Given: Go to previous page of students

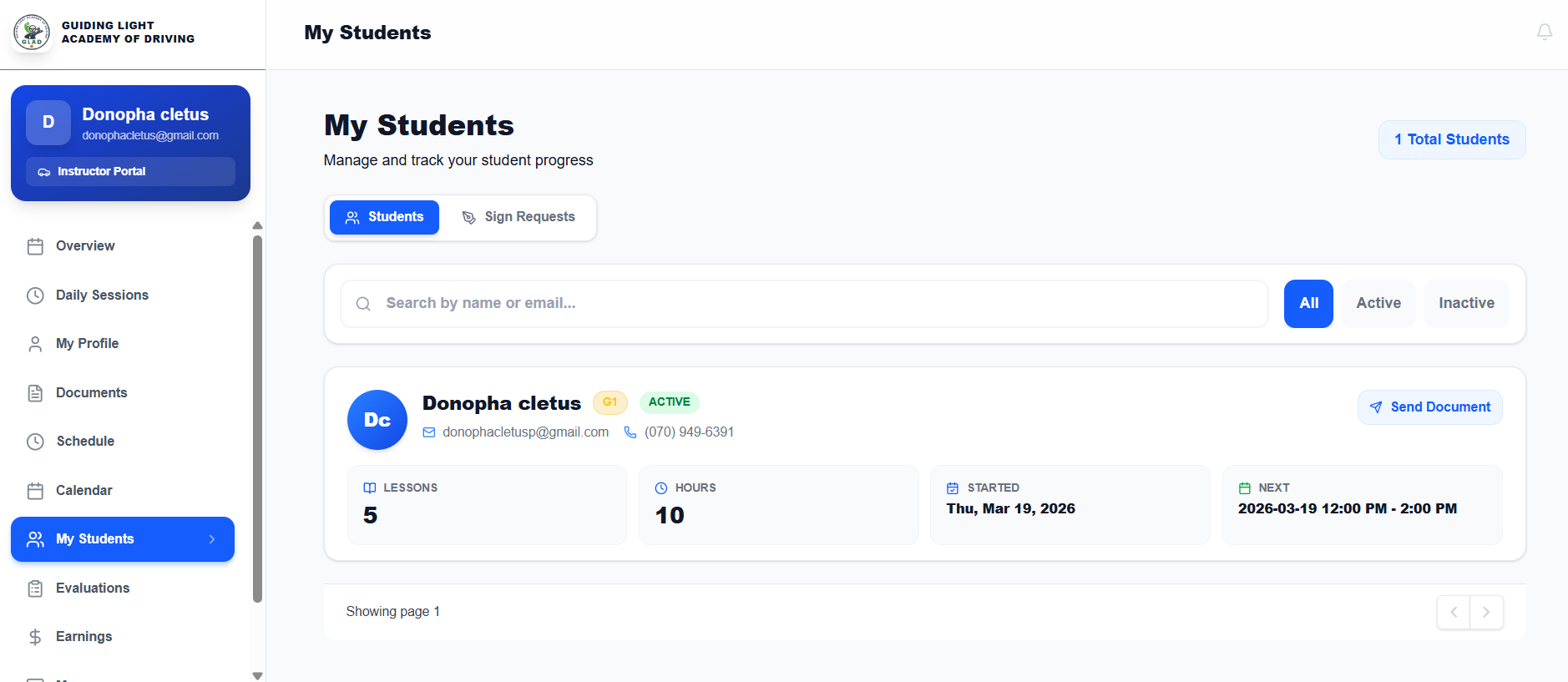Looking at the screenshot, I should 1453,612.
